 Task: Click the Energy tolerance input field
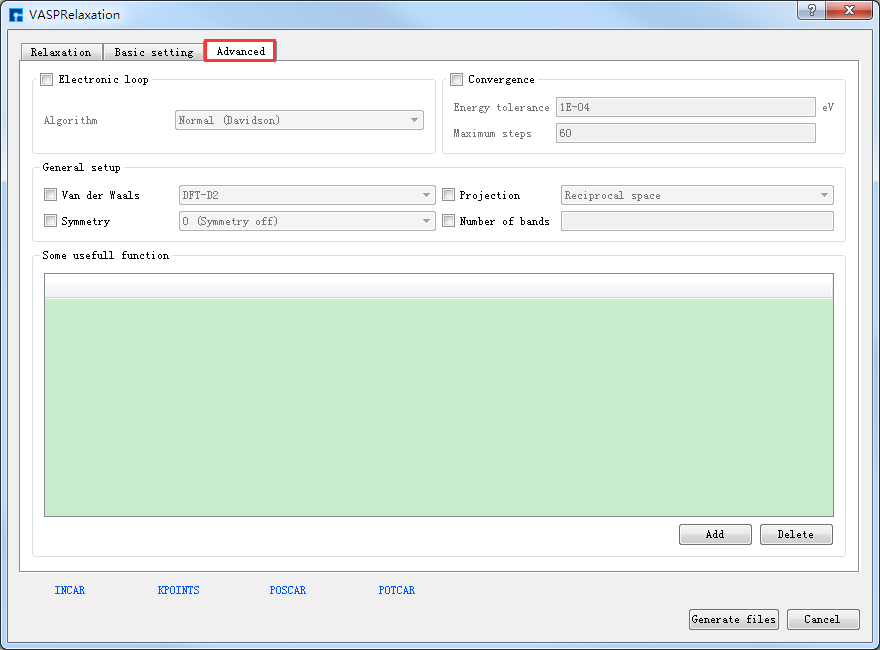[x=685, y=108]
